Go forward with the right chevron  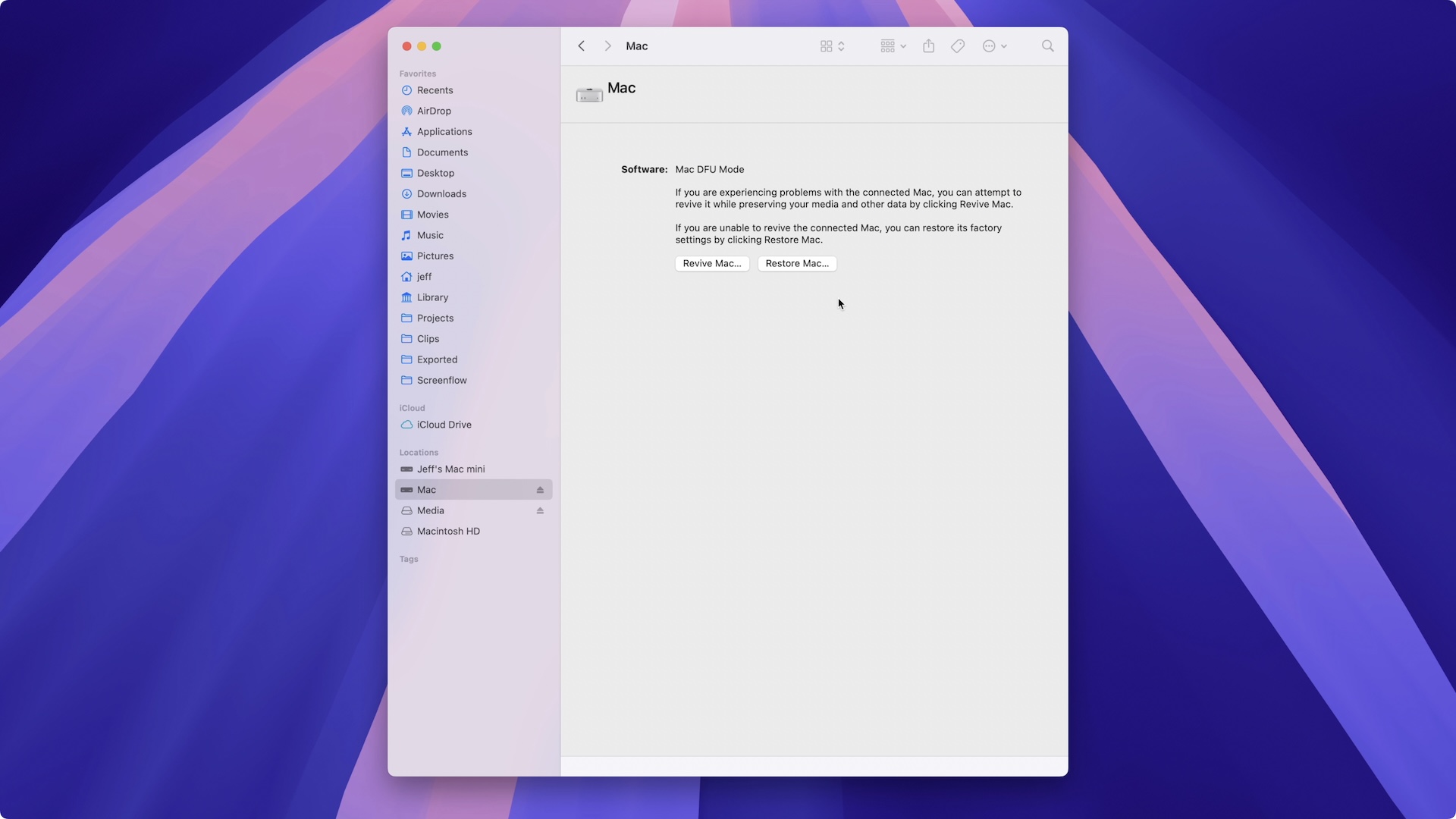tap(607, 46)
